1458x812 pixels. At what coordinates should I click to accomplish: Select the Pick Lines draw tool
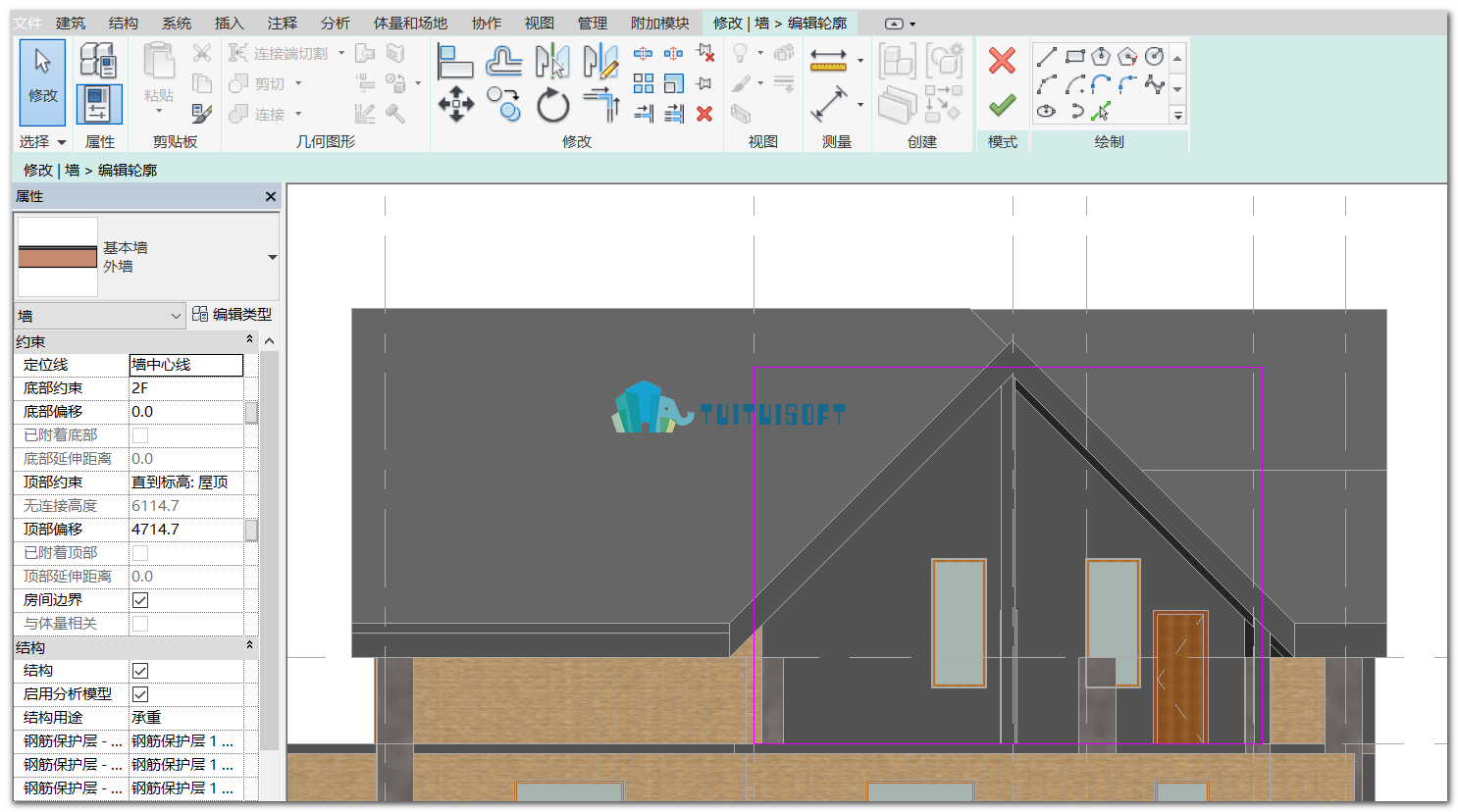pyautogui.click(x=1101, y=112)
